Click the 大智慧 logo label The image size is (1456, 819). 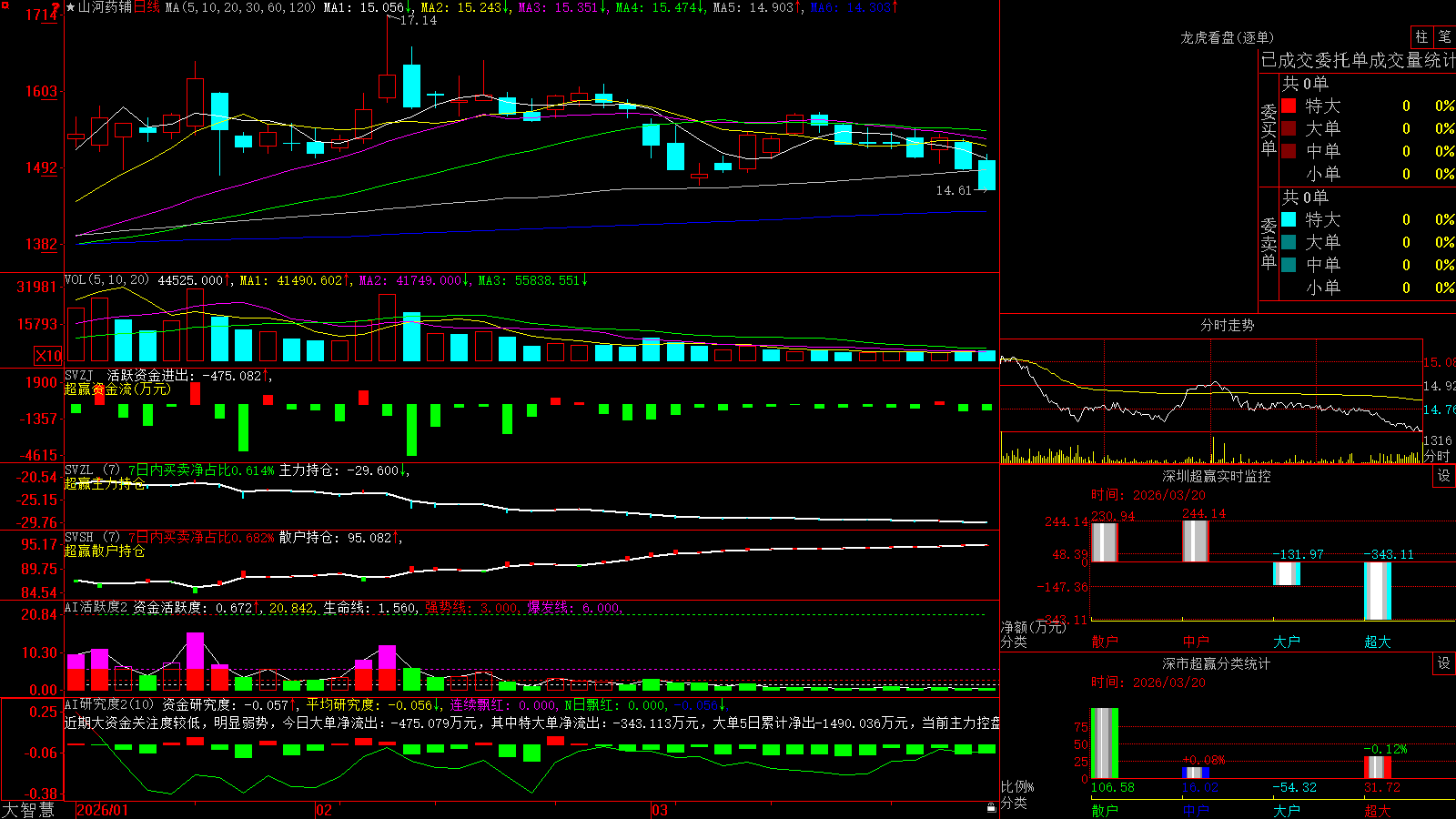(x=28, y=809)
